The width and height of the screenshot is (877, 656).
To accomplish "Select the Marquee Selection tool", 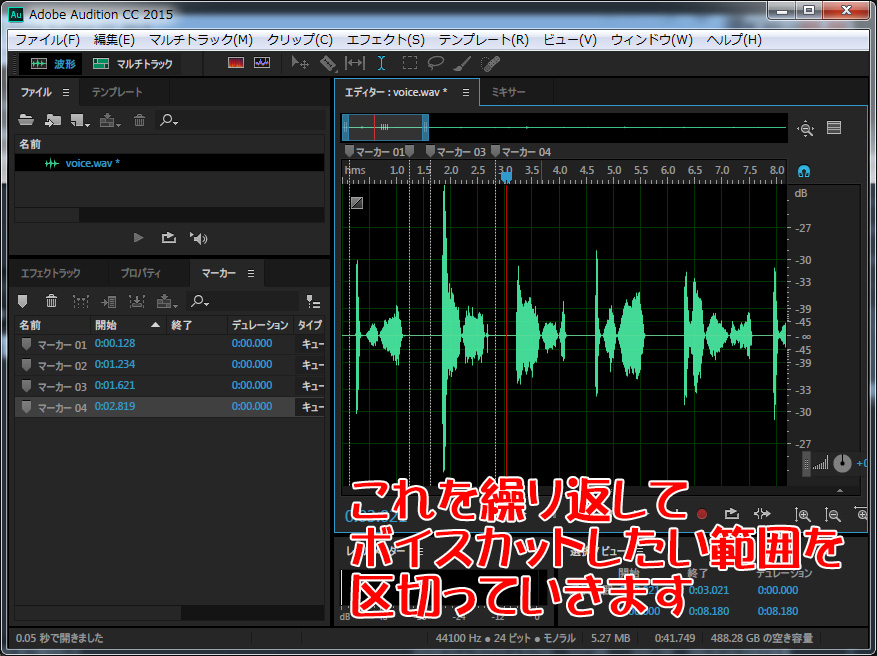I will pyautogui.click(x=409, y=63).
